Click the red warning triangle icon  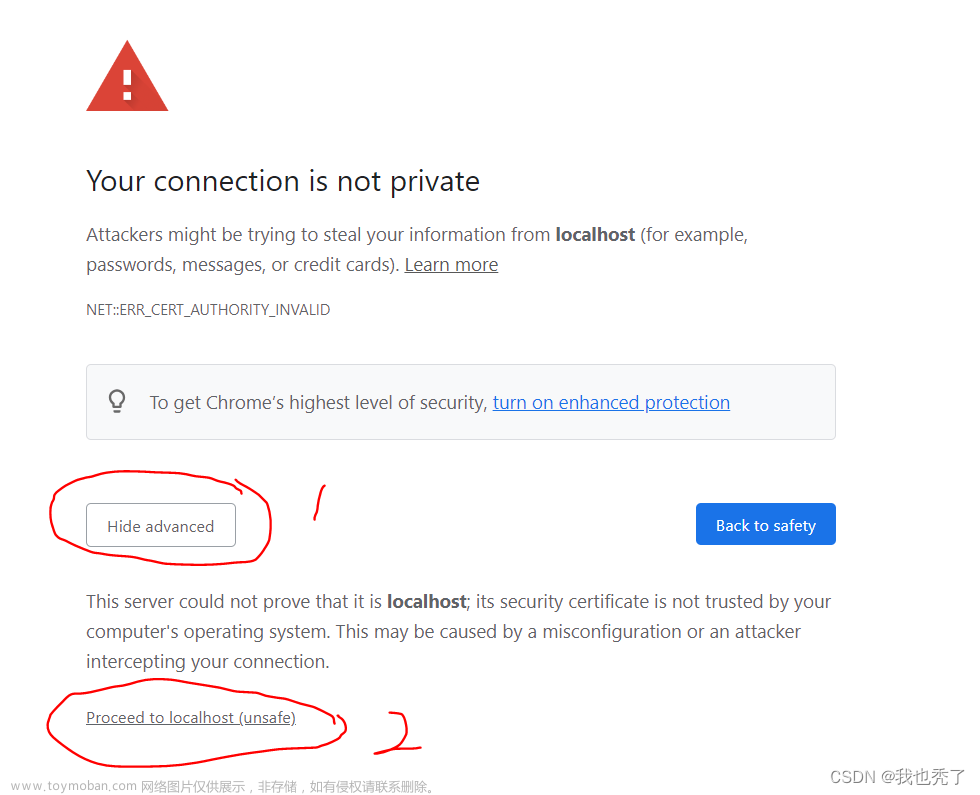127,78
